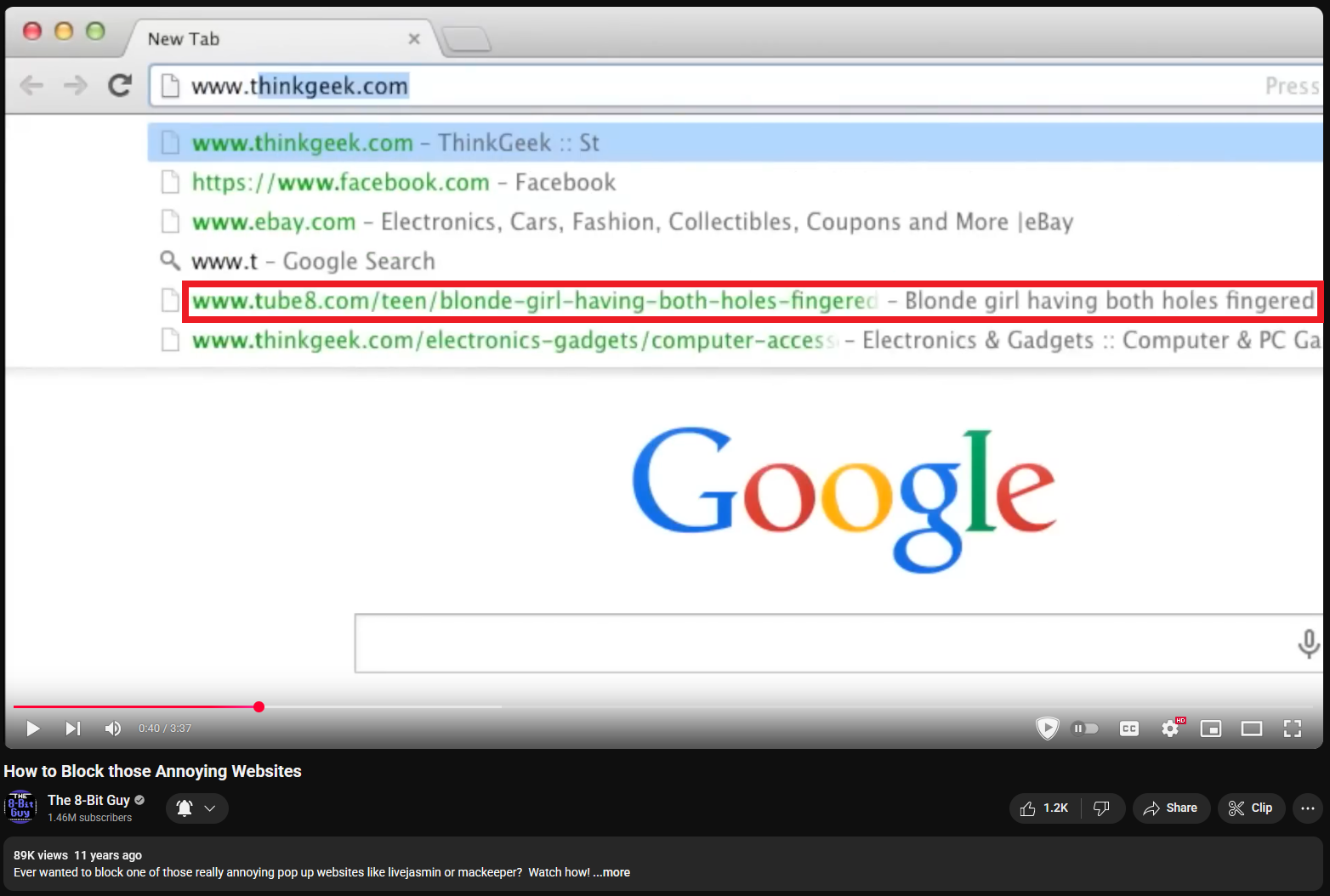This screenshot has height=896, width=1330.
Task: Click the 1.46M subscribers text
Action: point(89,818)
